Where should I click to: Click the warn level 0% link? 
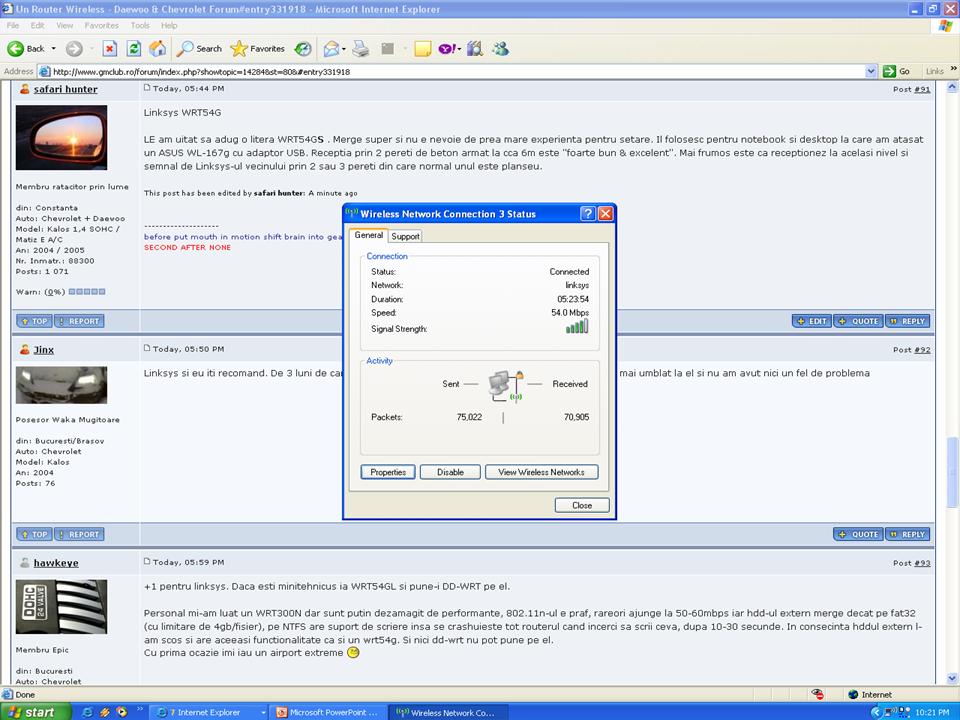coord(54,292)
